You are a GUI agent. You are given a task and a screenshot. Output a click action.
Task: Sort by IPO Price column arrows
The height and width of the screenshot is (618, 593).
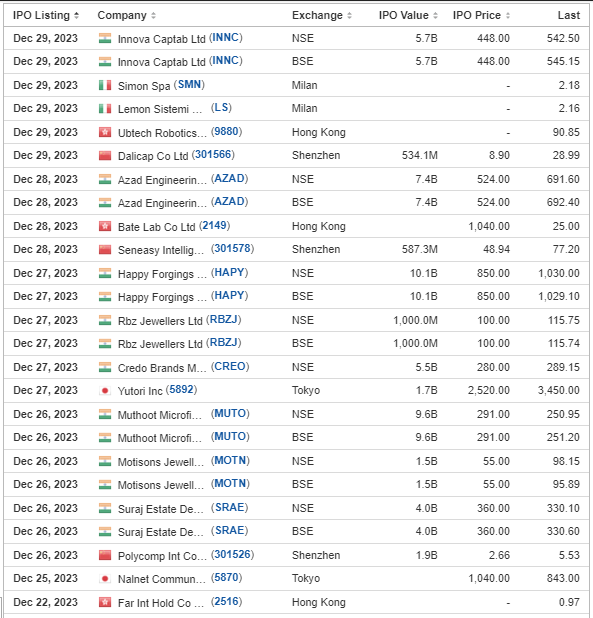(x=508, y=15)
